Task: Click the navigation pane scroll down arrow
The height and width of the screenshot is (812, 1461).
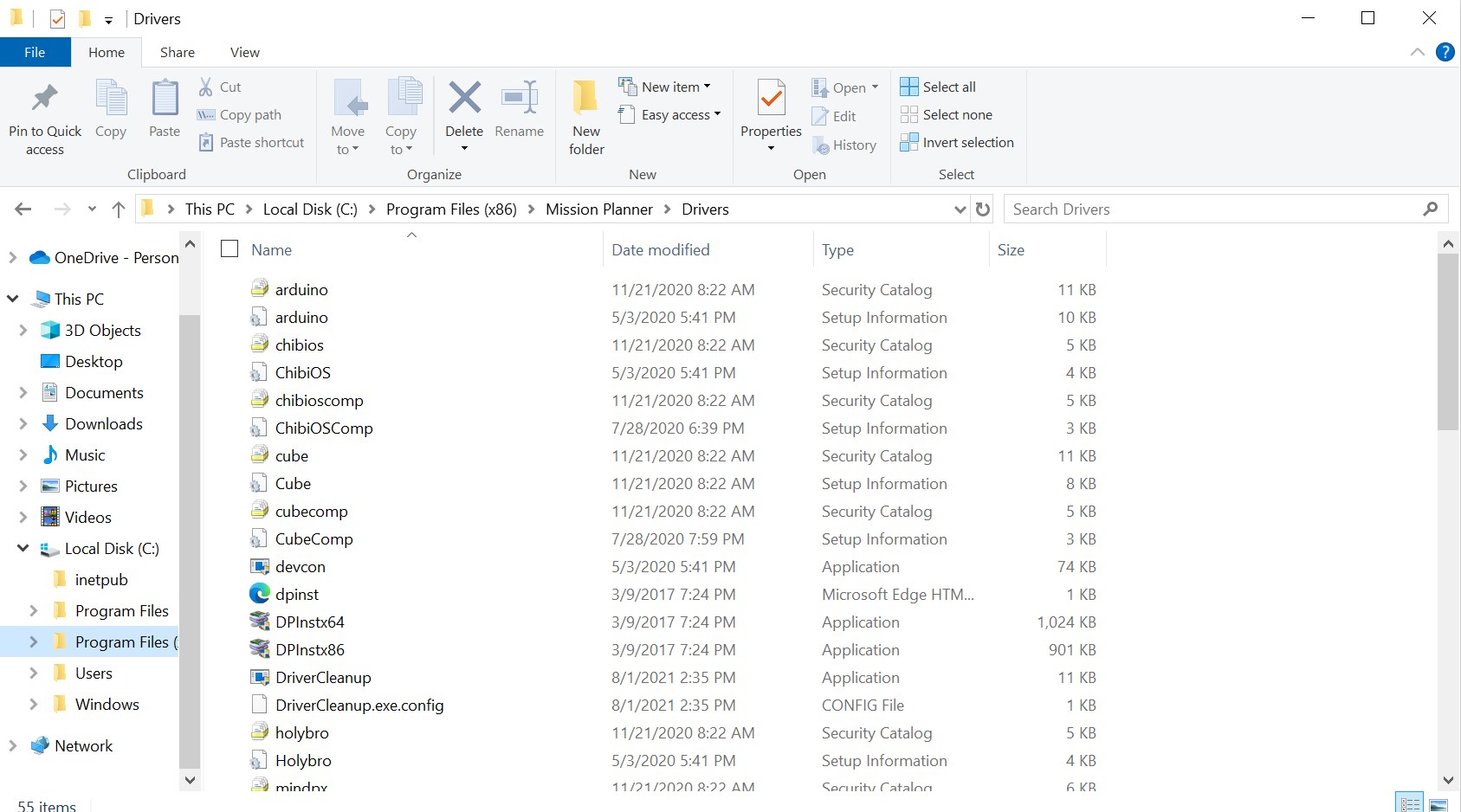Action: tap(190, 780)
